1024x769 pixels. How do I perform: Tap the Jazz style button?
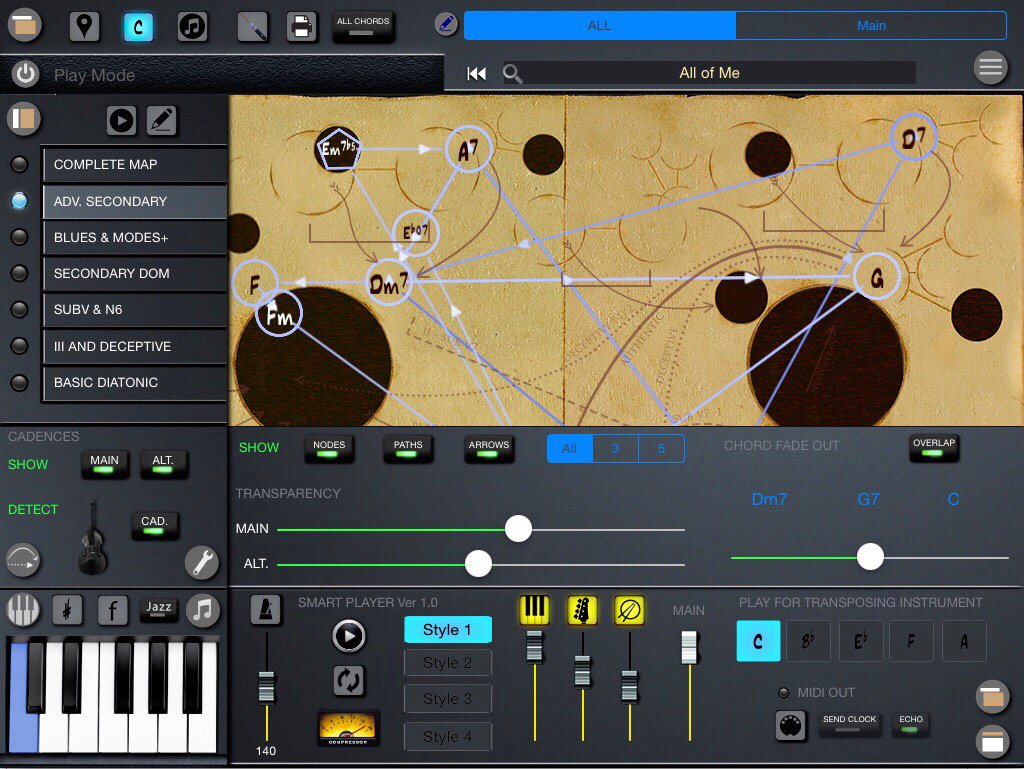(159, 609)
